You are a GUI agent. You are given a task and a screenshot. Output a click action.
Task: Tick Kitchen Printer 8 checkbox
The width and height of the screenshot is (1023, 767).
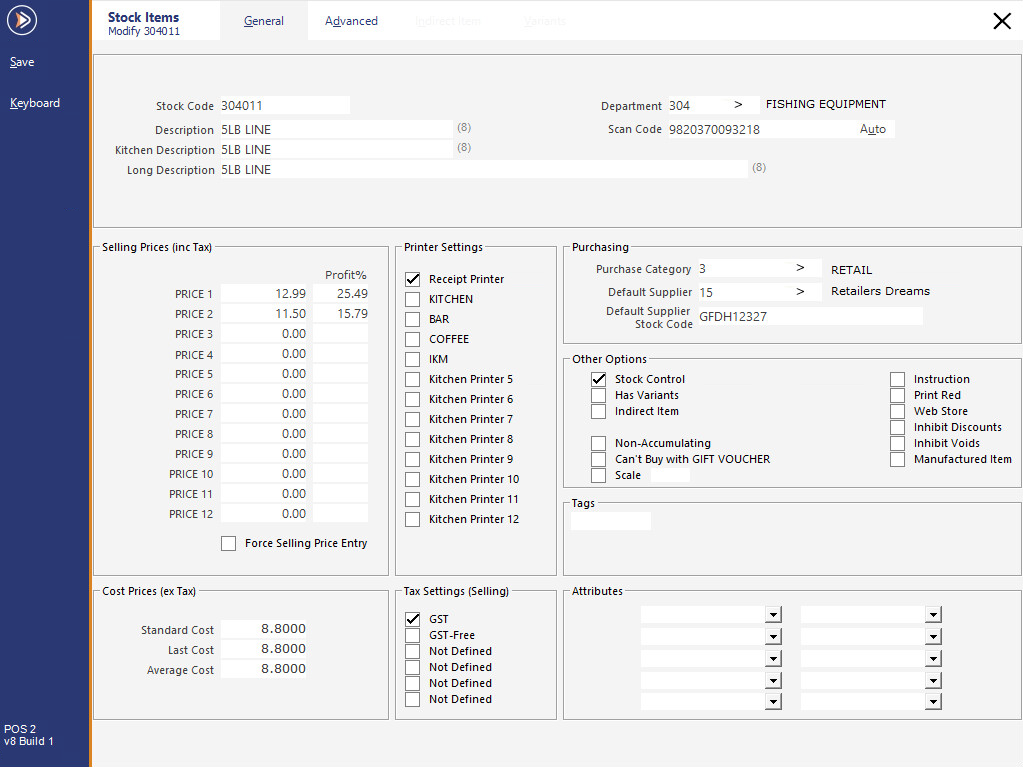pos(412,440)
